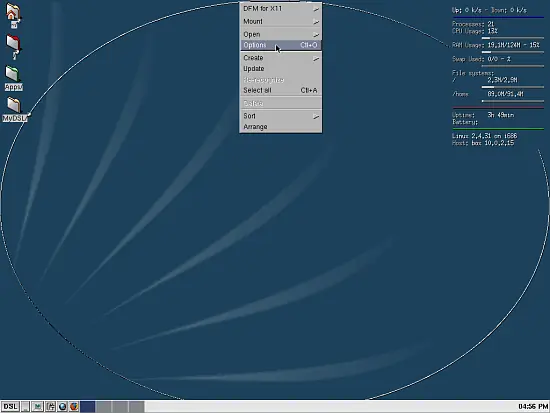Screen dimensions: 550x413
Task: Expand the DFM for X11 submenu
Action: tap(281, 8)
